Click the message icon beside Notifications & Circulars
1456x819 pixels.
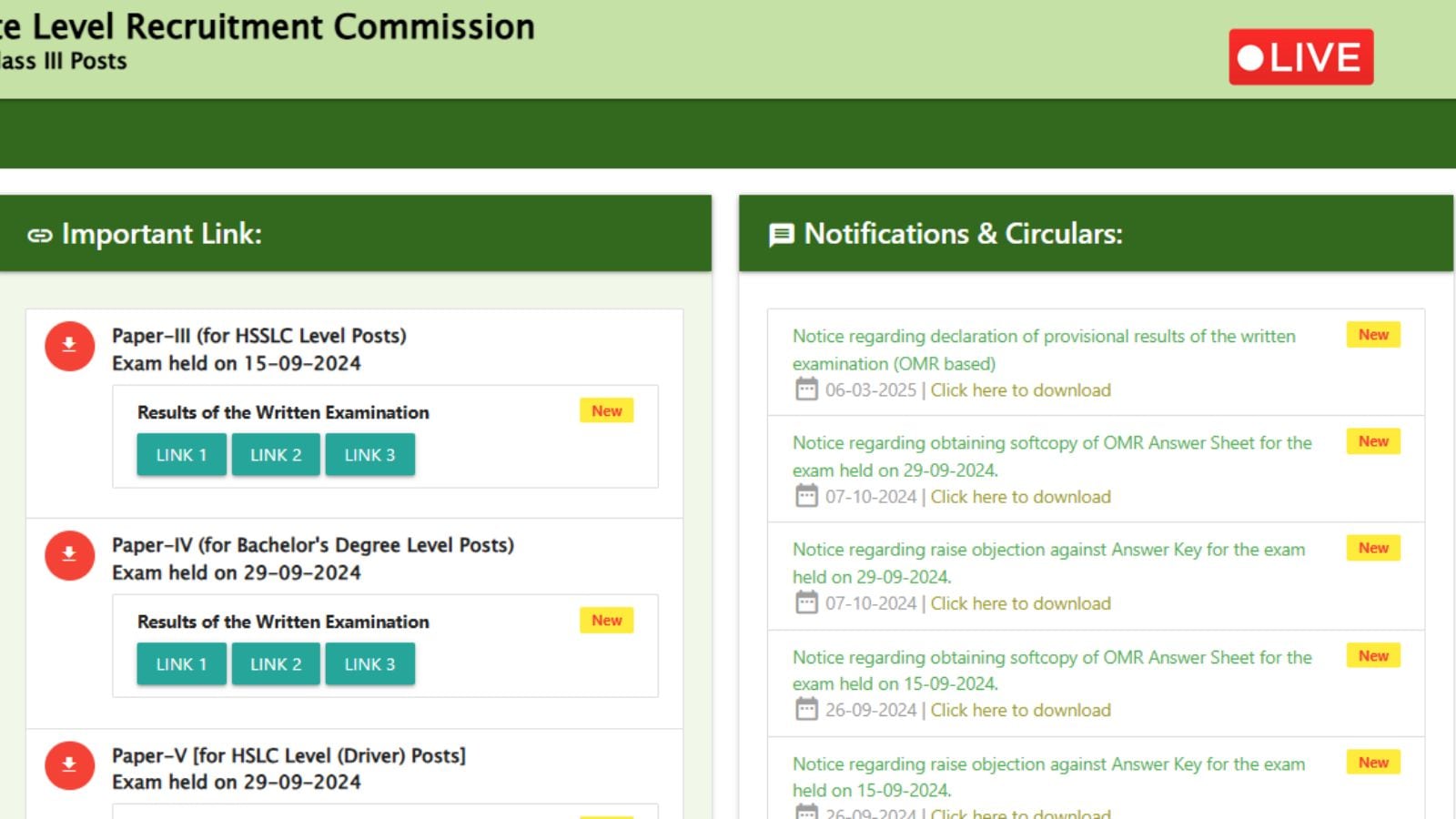click(x=781, y=236)
